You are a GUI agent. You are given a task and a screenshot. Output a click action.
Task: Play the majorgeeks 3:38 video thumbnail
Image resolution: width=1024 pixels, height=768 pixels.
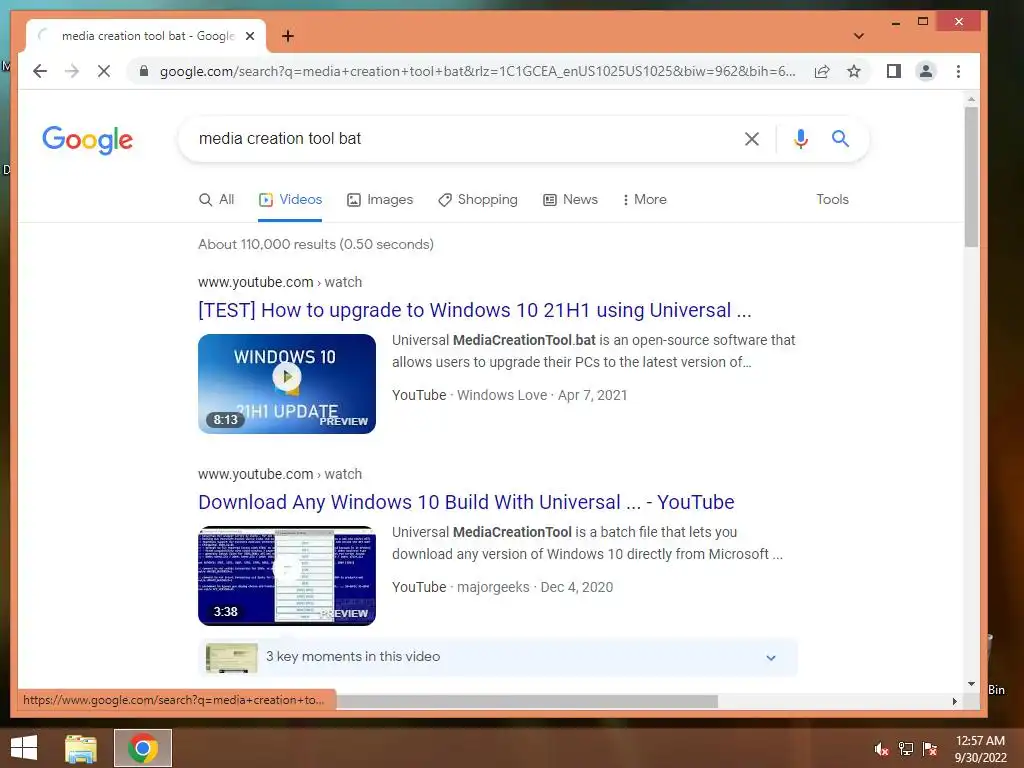[x=287, y=575]
